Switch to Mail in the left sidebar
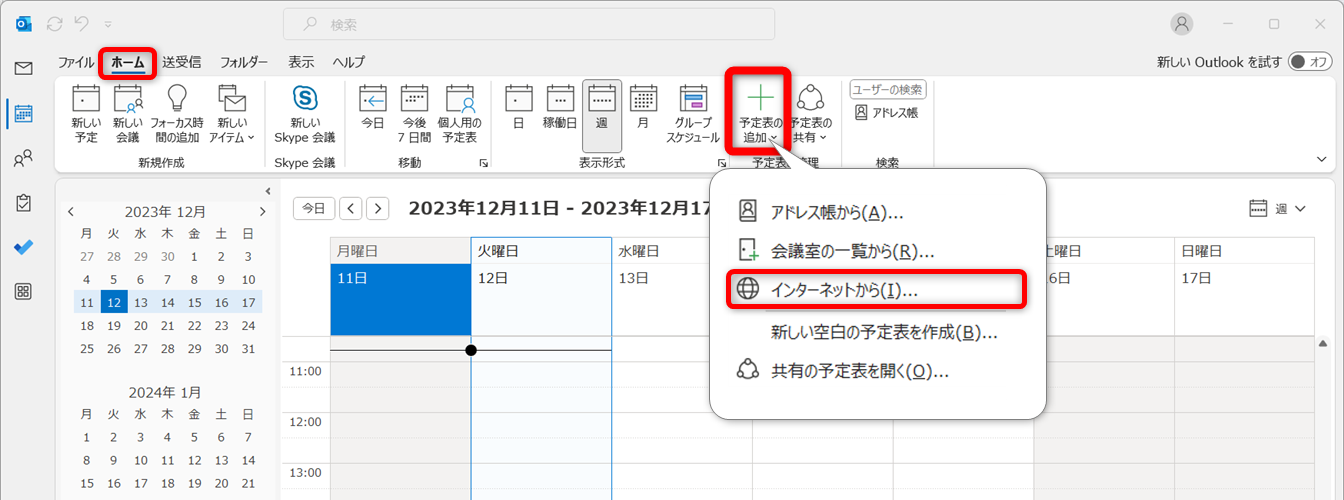This screenshot has width=1344, height=500. point(23,68)
